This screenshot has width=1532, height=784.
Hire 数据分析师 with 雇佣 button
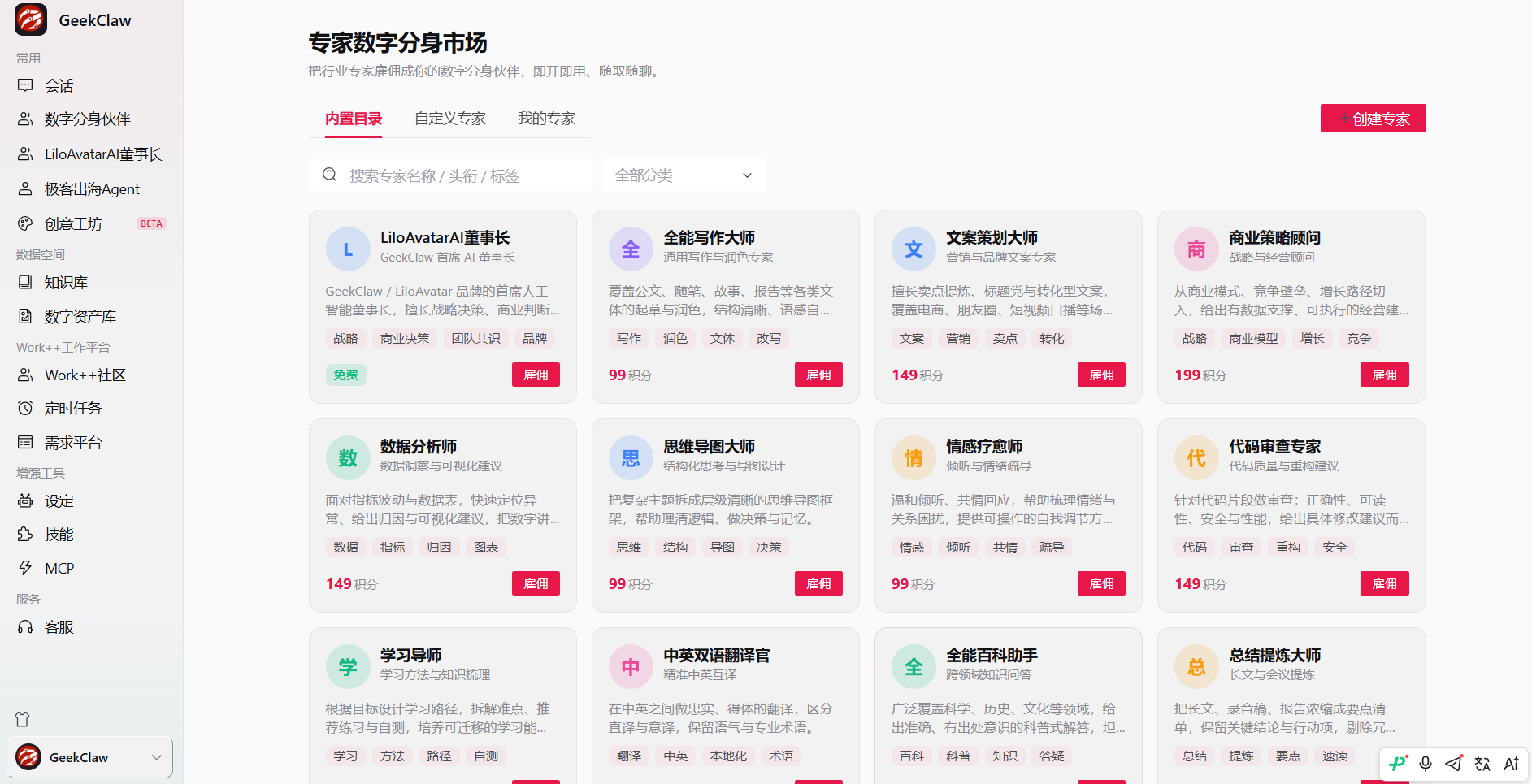pyautogui.click(x=536, y=583)
